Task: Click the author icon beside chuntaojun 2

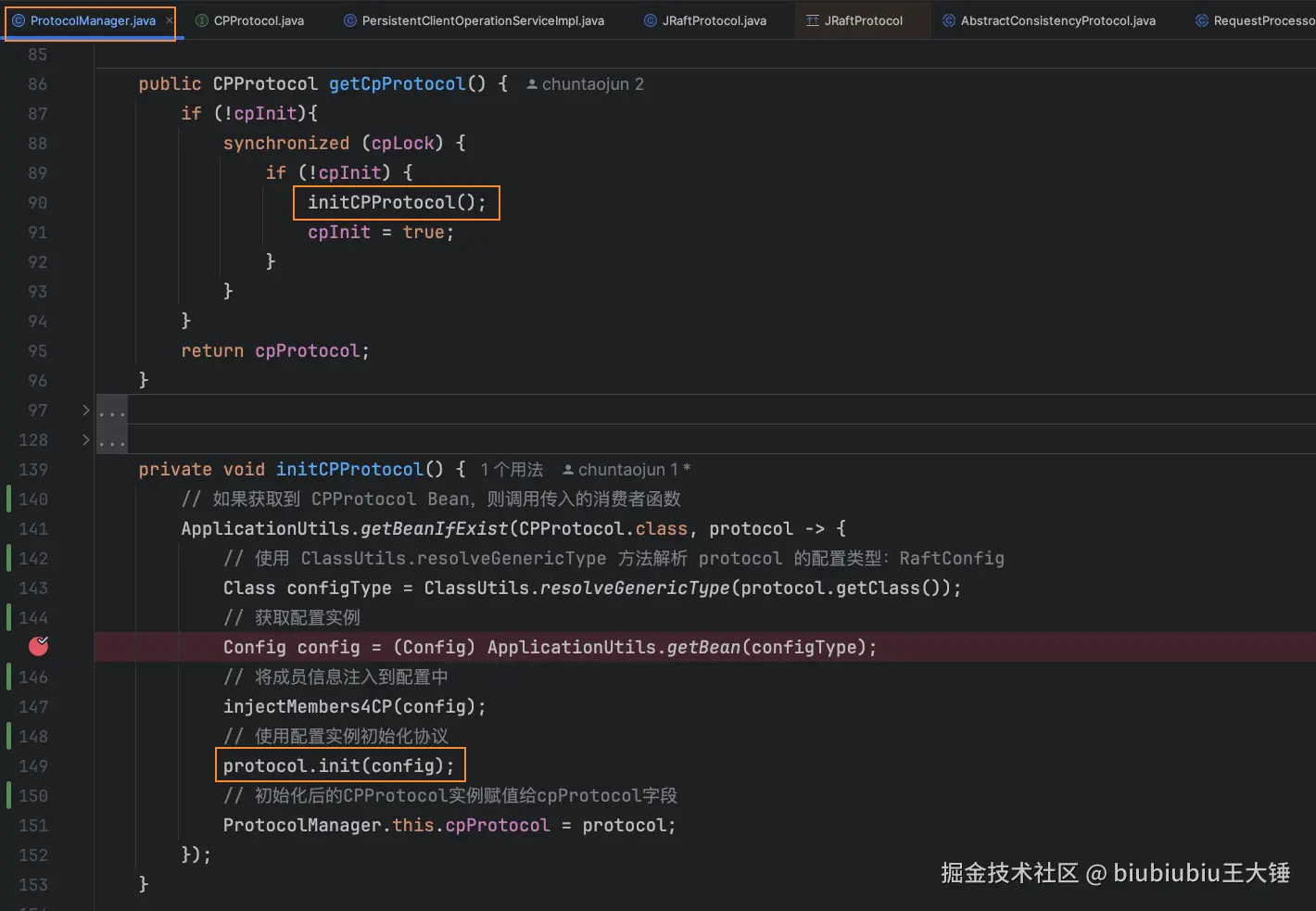Action: click(532, 84)
